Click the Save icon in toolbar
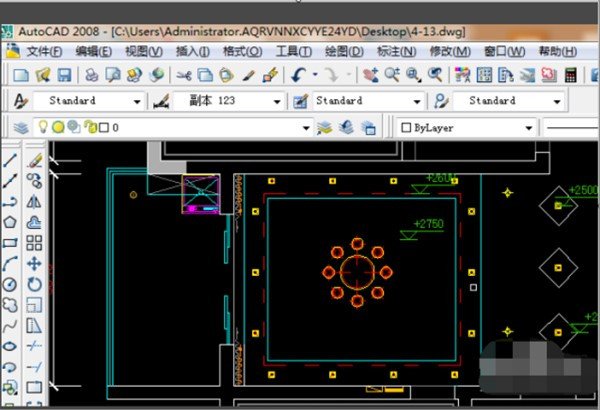 [x=64, y=75]
